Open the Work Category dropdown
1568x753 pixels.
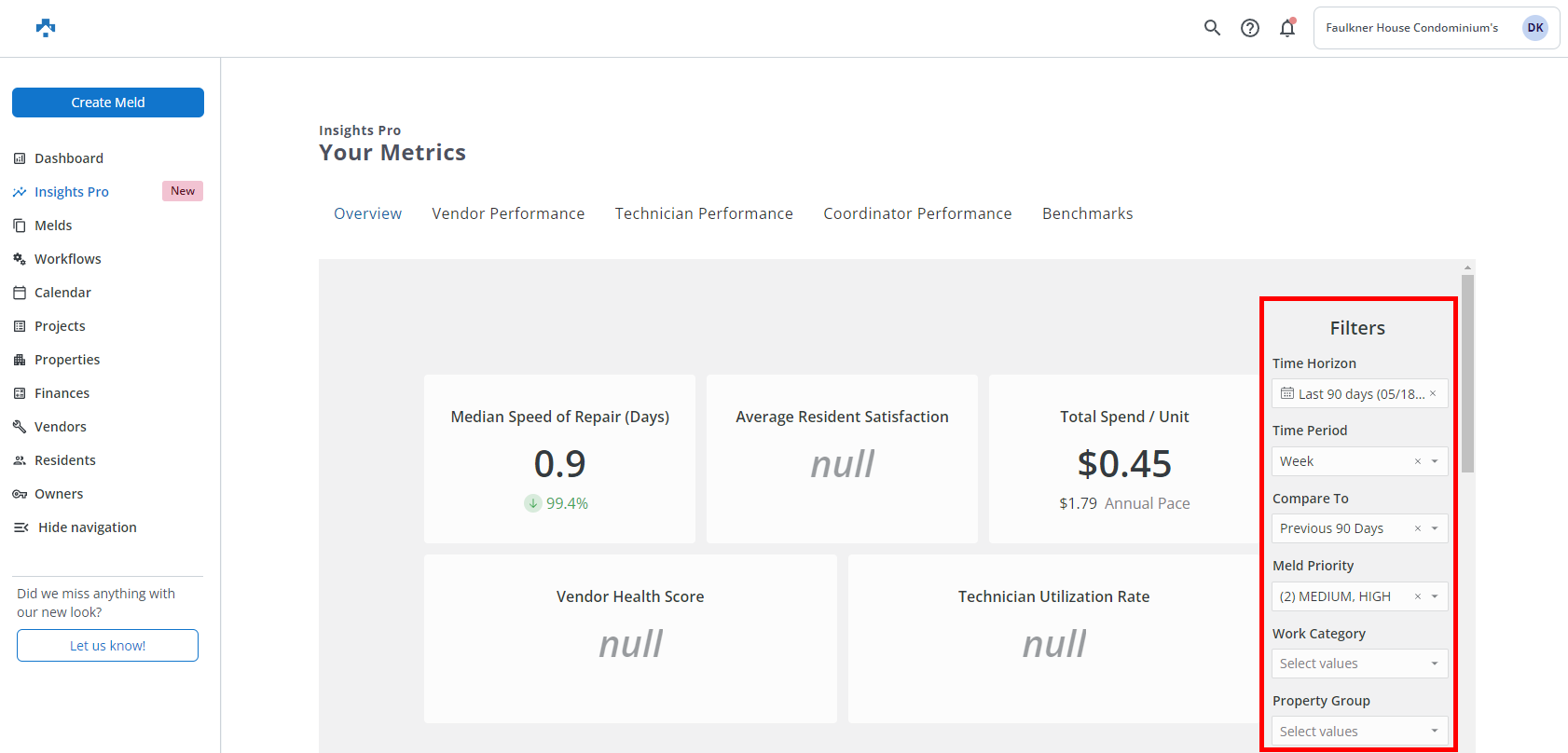pyautogui.click(x=1359, y=664)
